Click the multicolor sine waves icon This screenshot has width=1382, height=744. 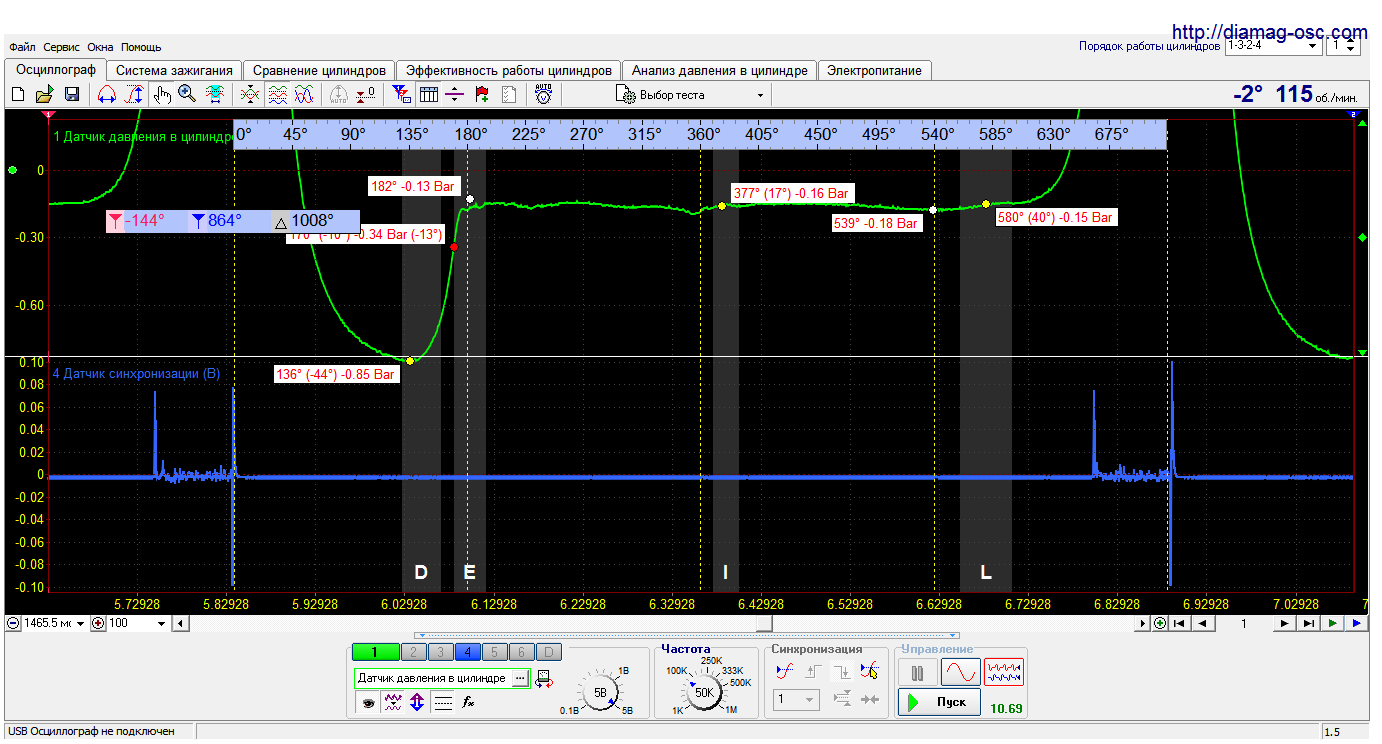coord(305,95)
